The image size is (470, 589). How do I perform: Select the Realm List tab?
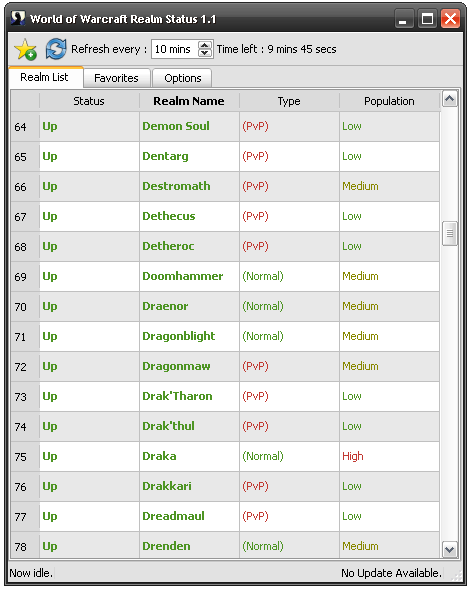pos(45,77)
